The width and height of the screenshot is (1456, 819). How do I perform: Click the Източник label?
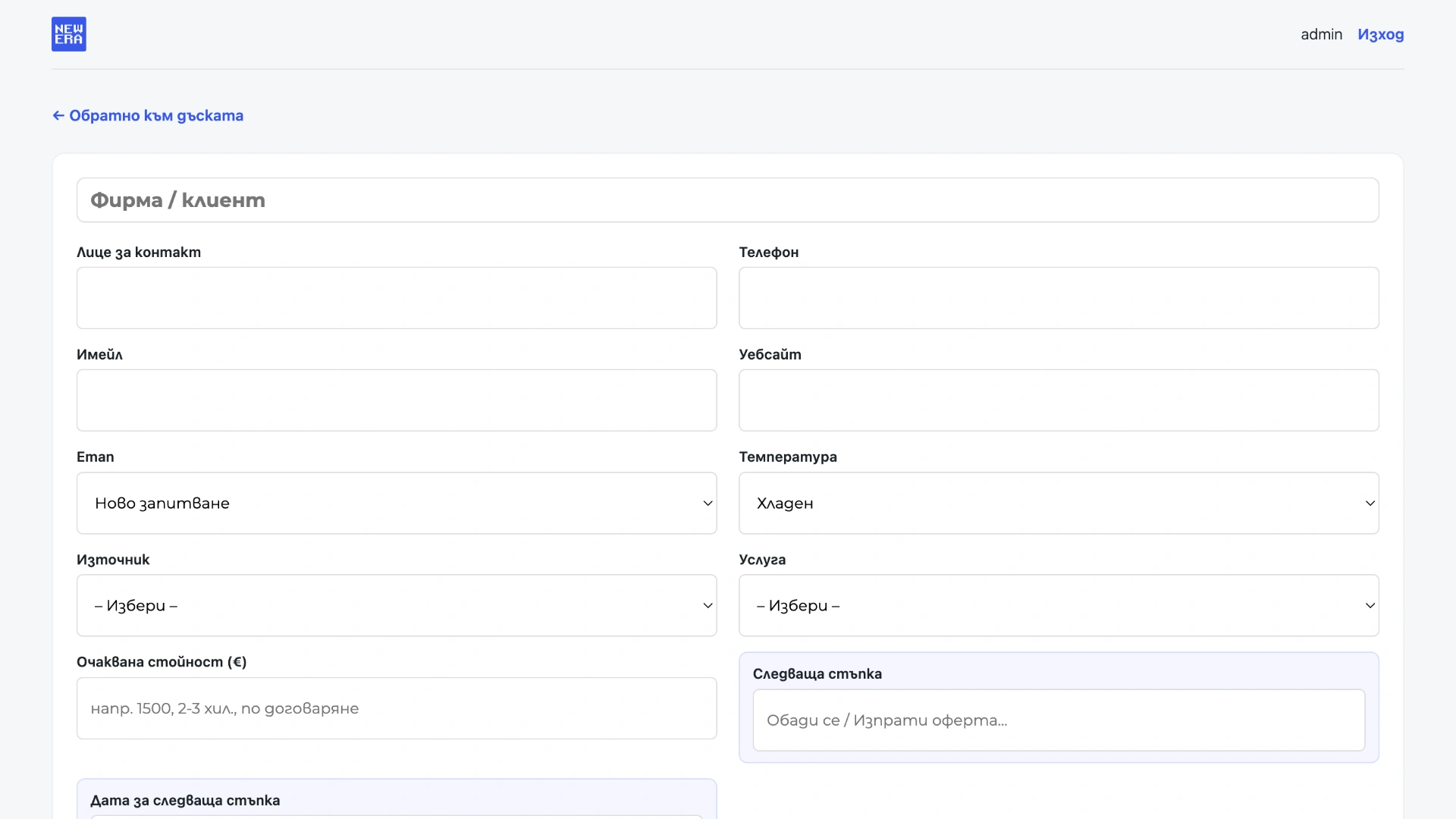coord(113,560)
